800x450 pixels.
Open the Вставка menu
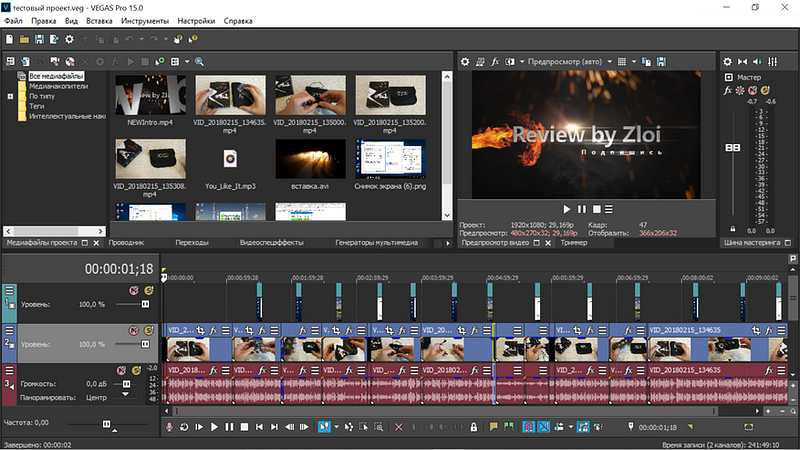pyautogui.click(x=99, y=21)
